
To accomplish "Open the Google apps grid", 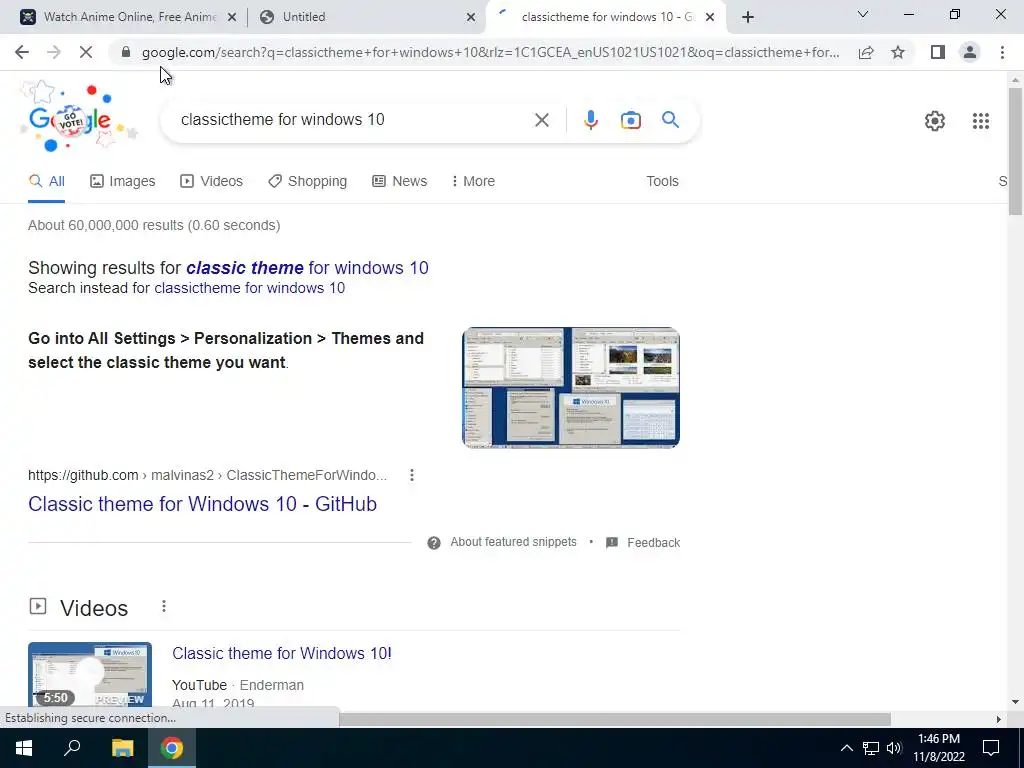I will coord(980,121).
